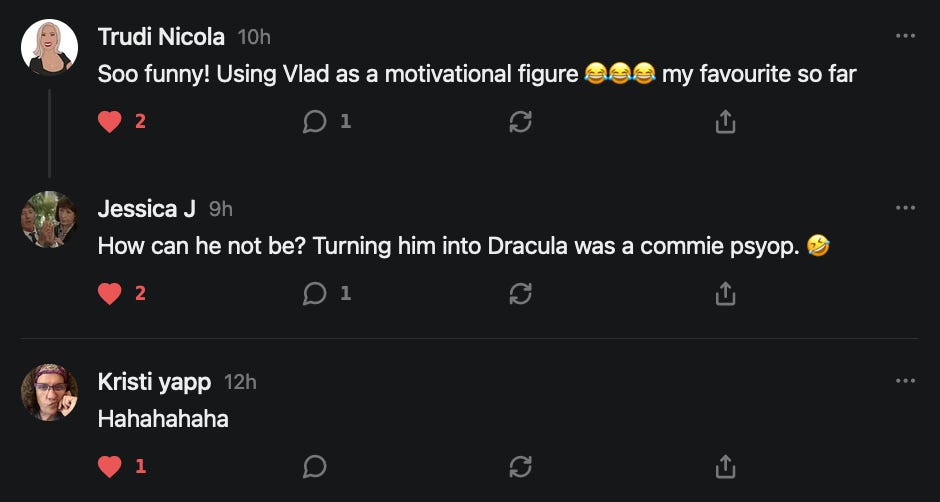Open the ellipsis menu on Jessica J's comment
The width and height of the screenshot is (940, 502).
(906, 208)
